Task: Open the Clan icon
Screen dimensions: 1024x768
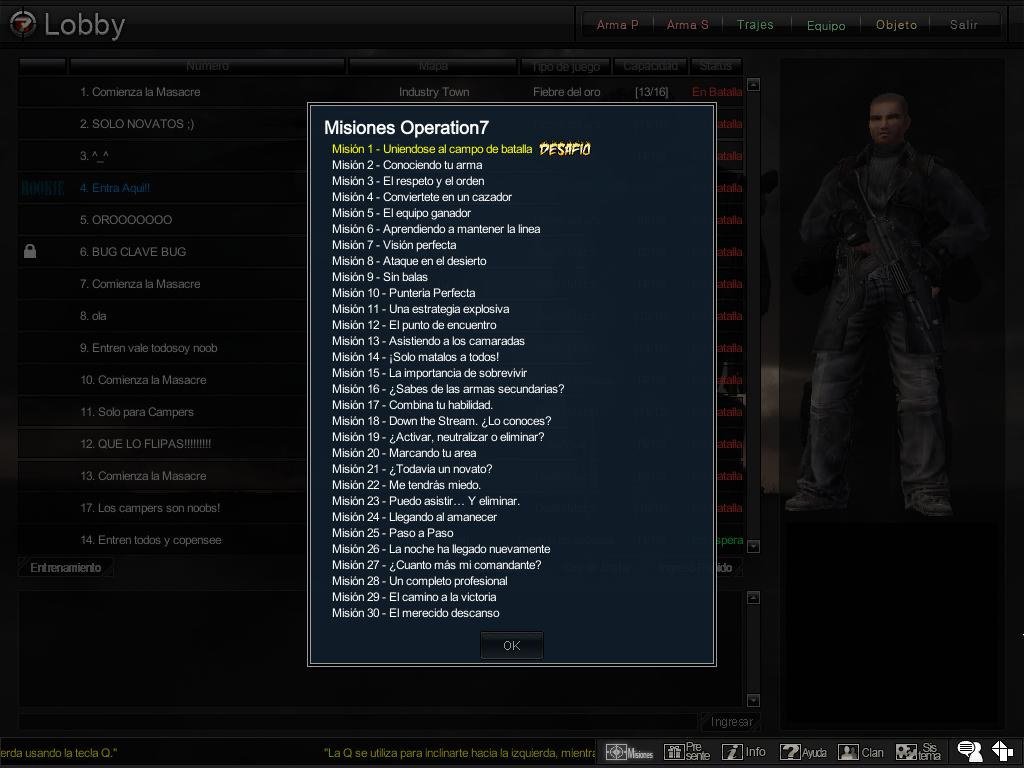Action: pyautogui.click(x=861, y=752)
